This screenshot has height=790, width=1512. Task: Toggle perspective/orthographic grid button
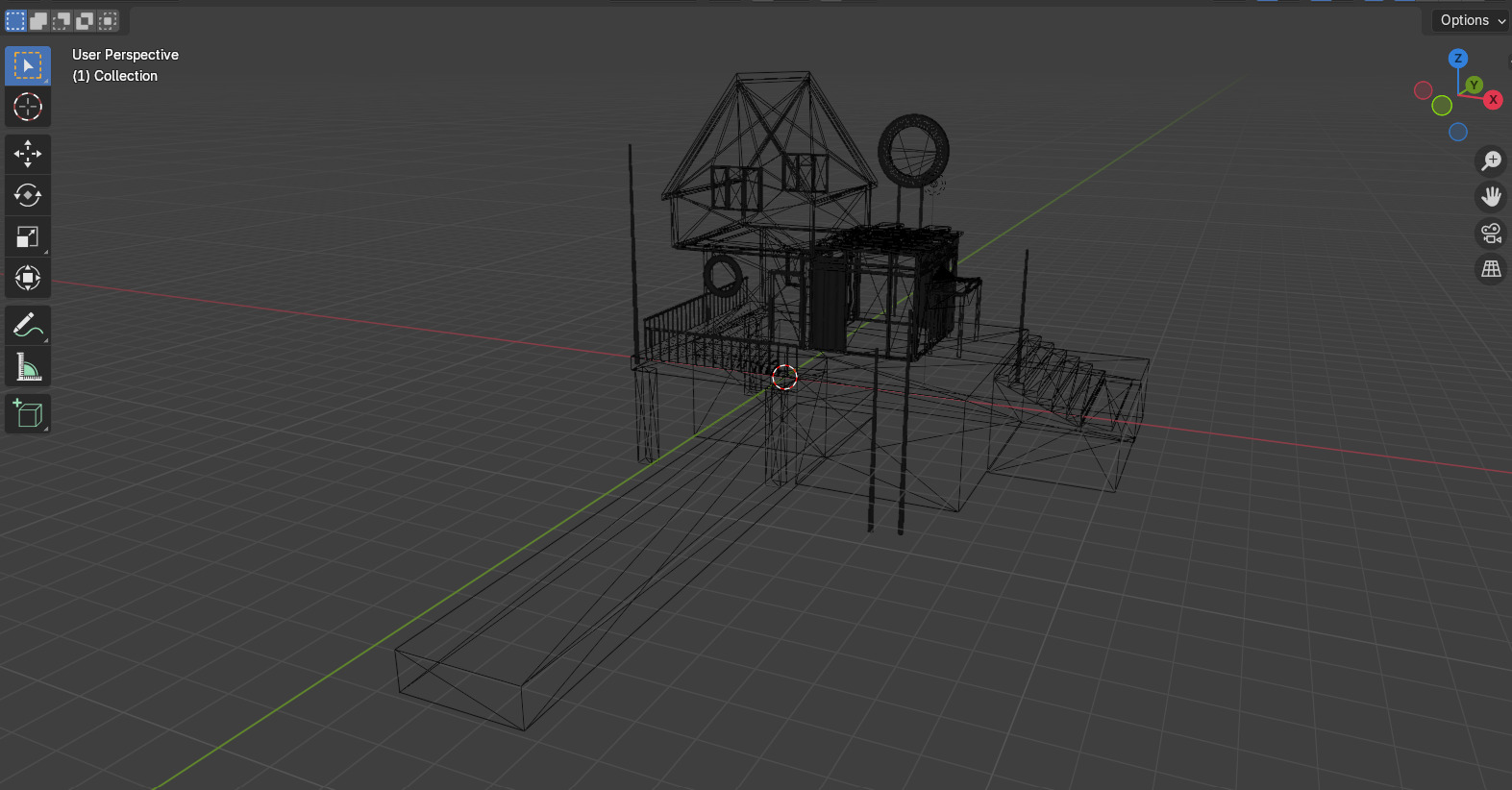coord(1491,270)
